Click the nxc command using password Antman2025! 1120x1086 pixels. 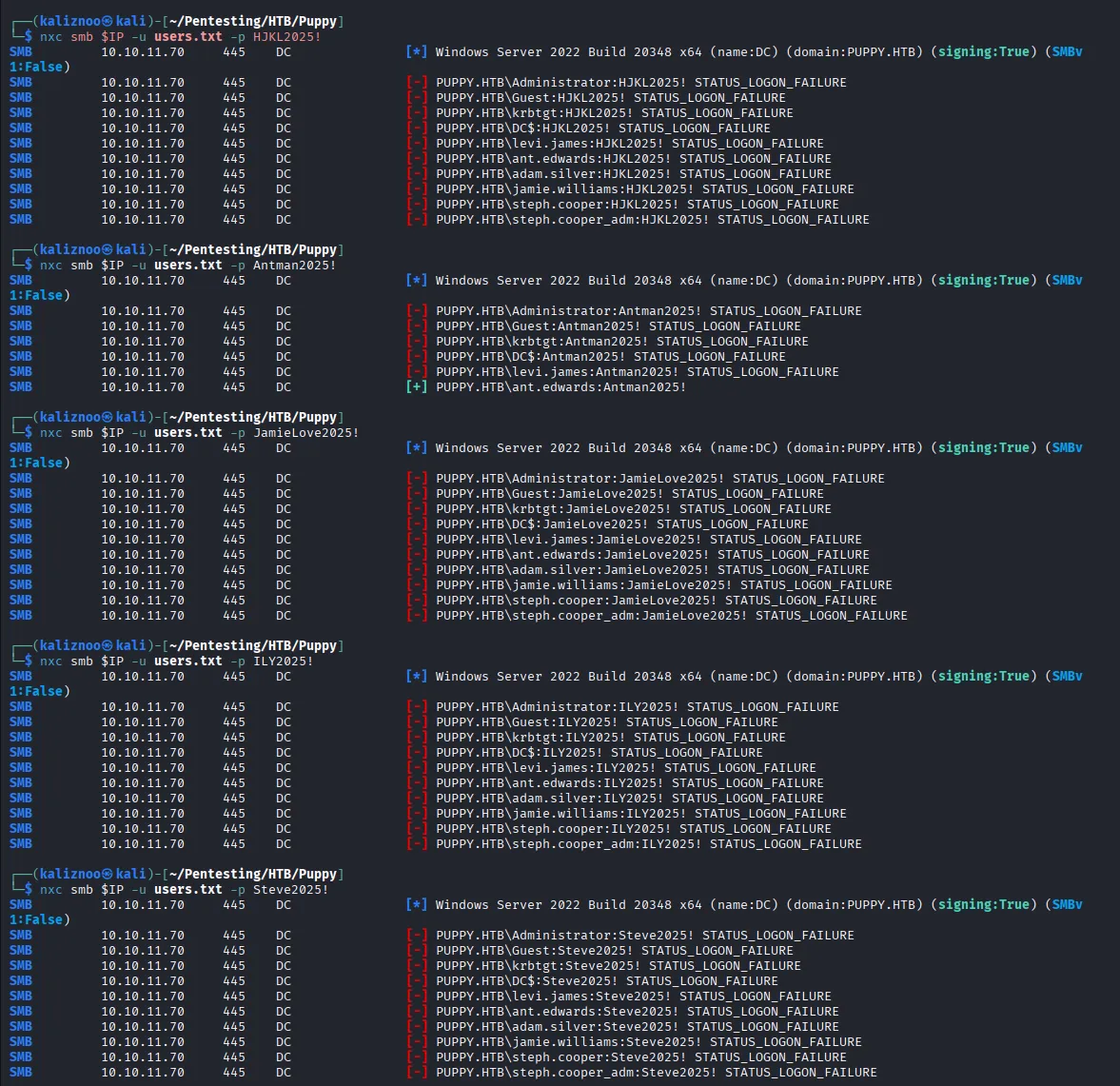(x=187, y=265)
